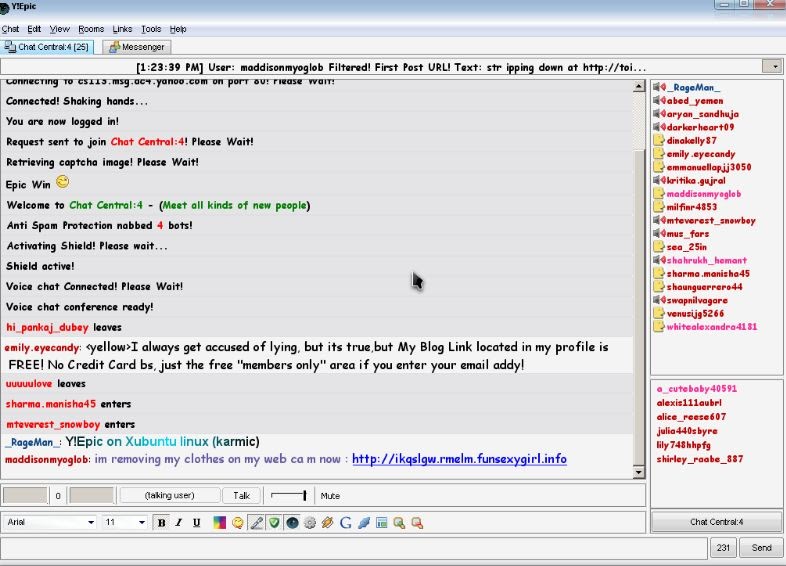Open the text color palette
Viewport: 786px width, 566px height.
pos(220,523)
